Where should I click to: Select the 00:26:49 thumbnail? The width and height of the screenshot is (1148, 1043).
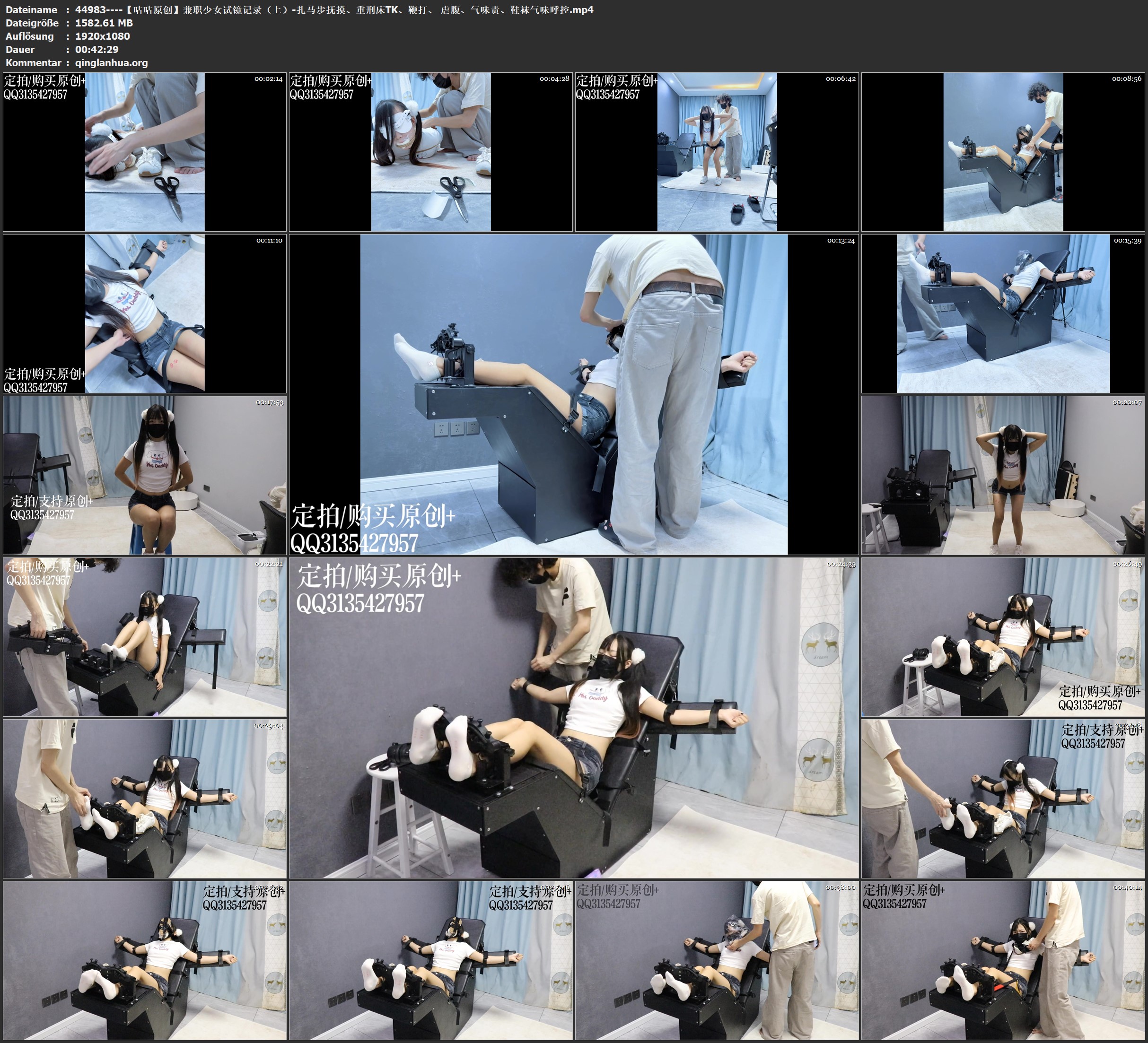click(1003, 637)
